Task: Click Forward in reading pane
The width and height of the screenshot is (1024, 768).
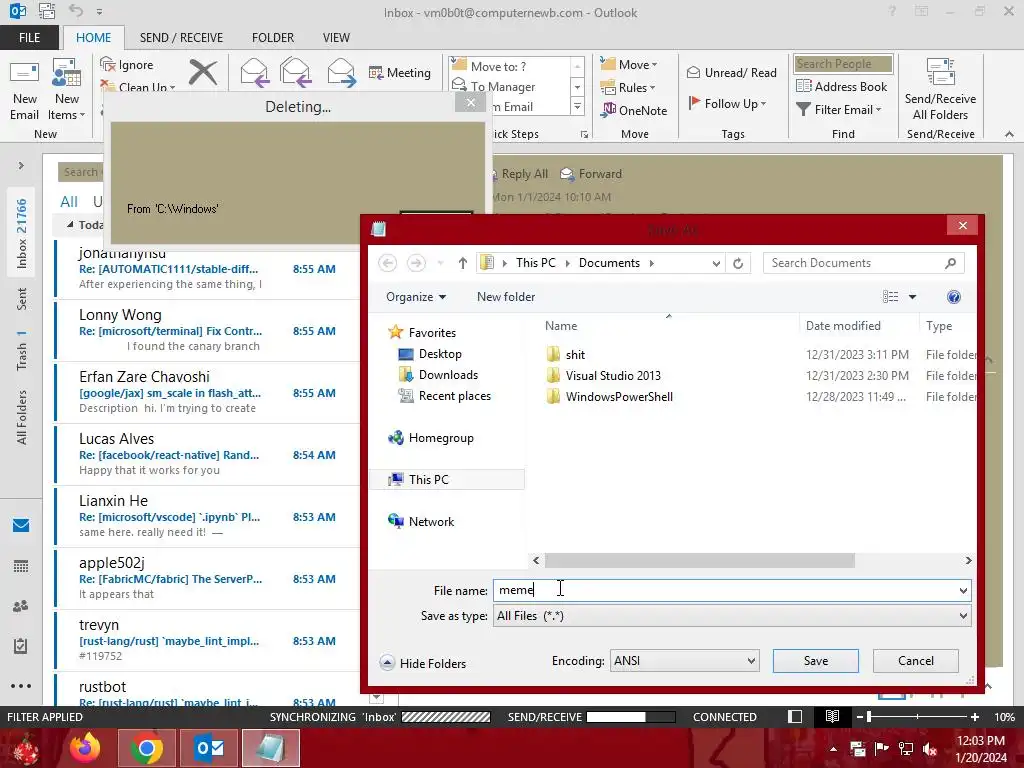Action: tap(591, 174)
